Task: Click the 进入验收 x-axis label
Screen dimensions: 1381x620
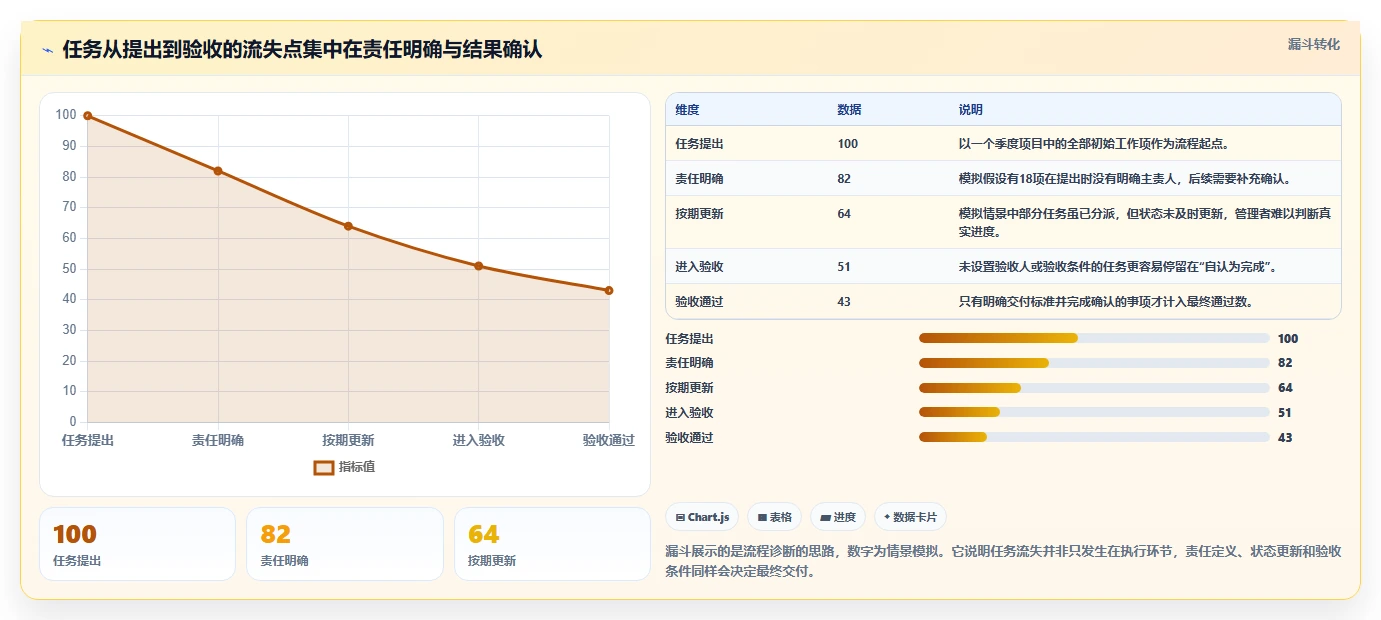Action: pyautogui.click(x=479, y=440)
